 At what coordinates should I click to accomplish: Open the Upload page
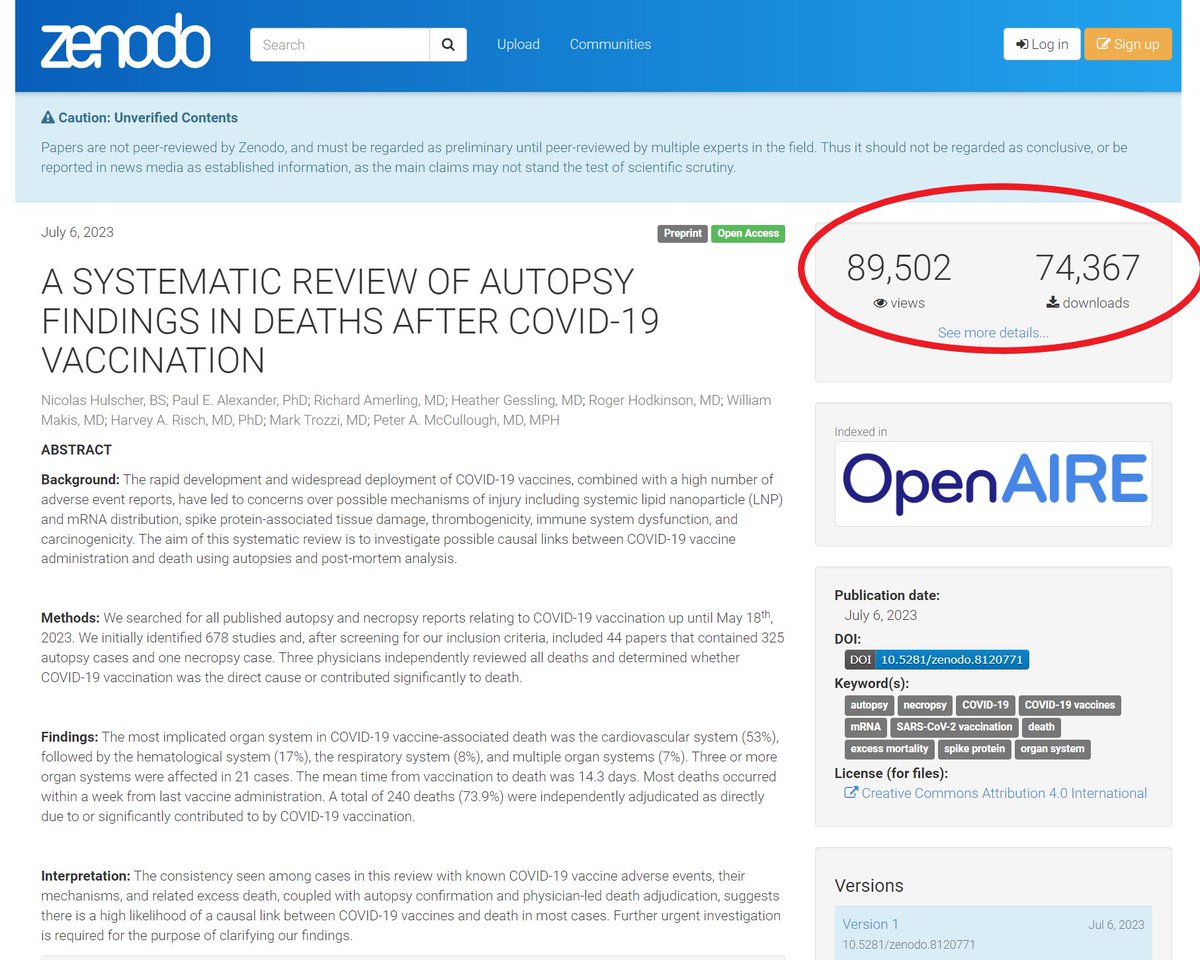[518, 44]
